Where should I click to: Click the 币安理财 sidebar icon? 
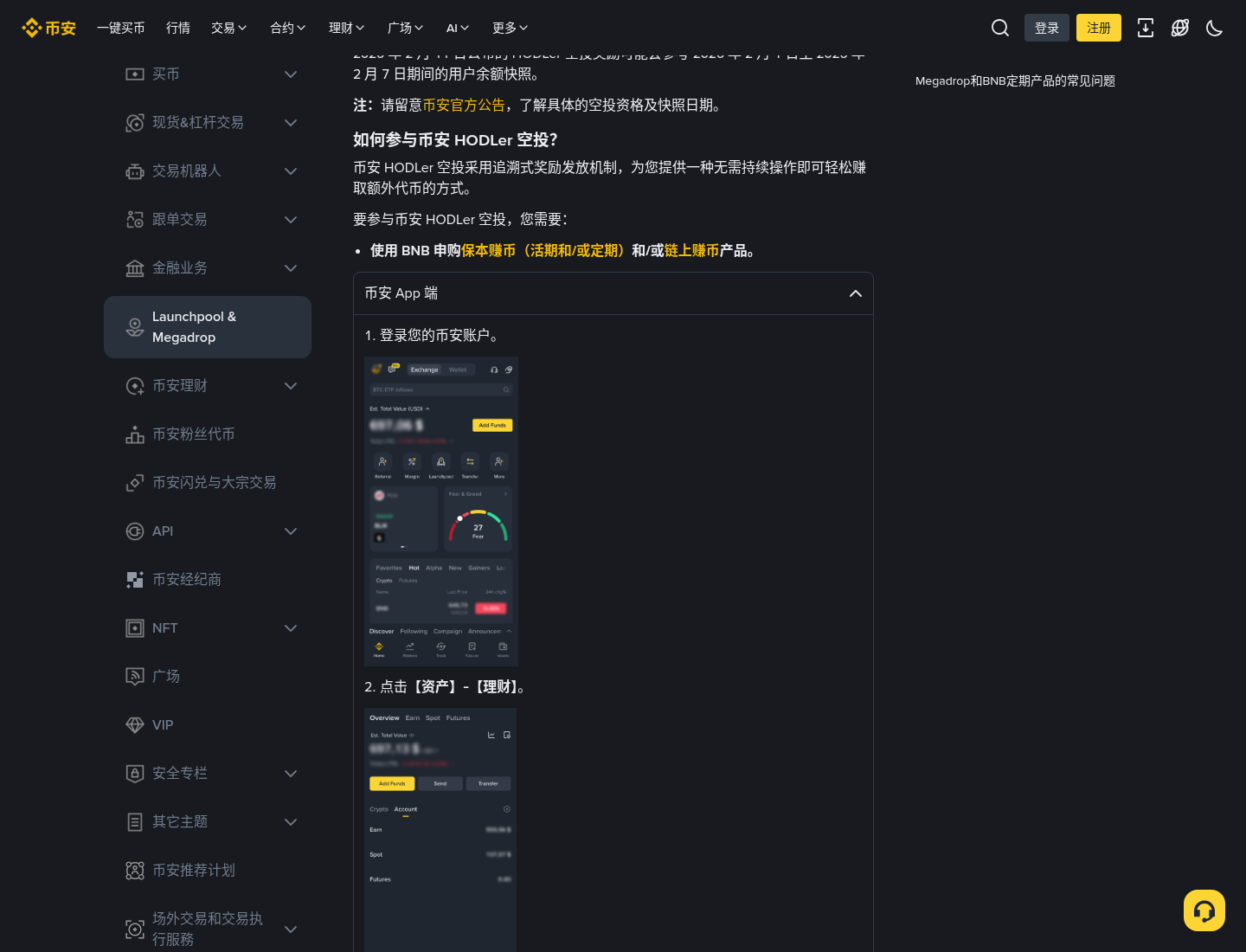135,386
